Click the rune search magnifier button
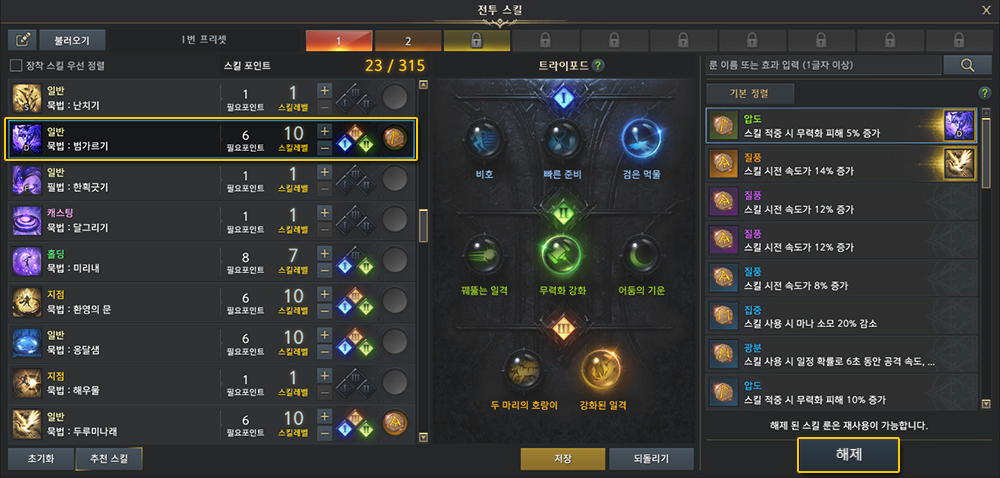The image size is (1000, 478). [967, 65]
